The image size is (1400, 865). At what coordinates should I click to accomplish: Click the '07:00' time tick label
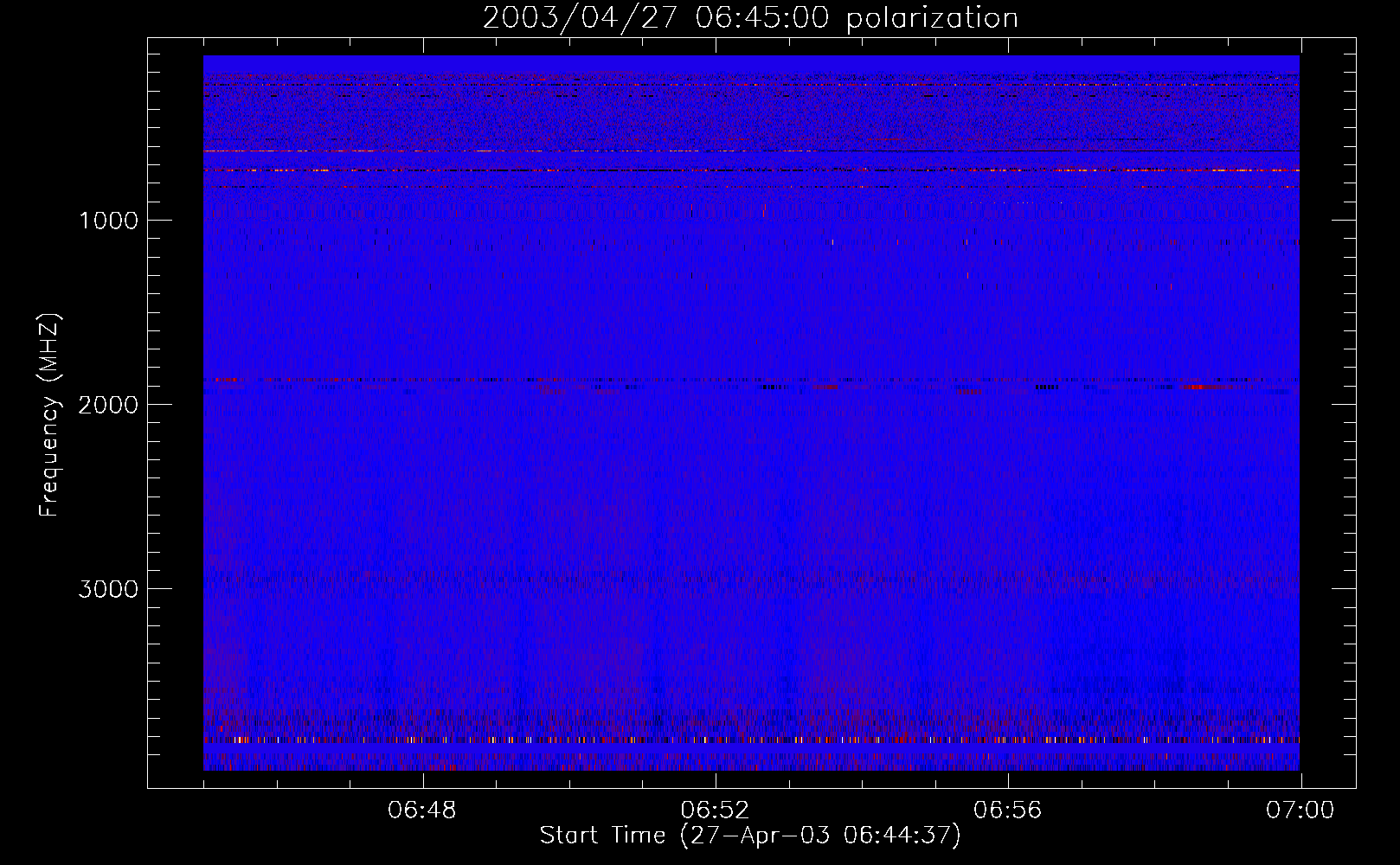pos(1300,811)
